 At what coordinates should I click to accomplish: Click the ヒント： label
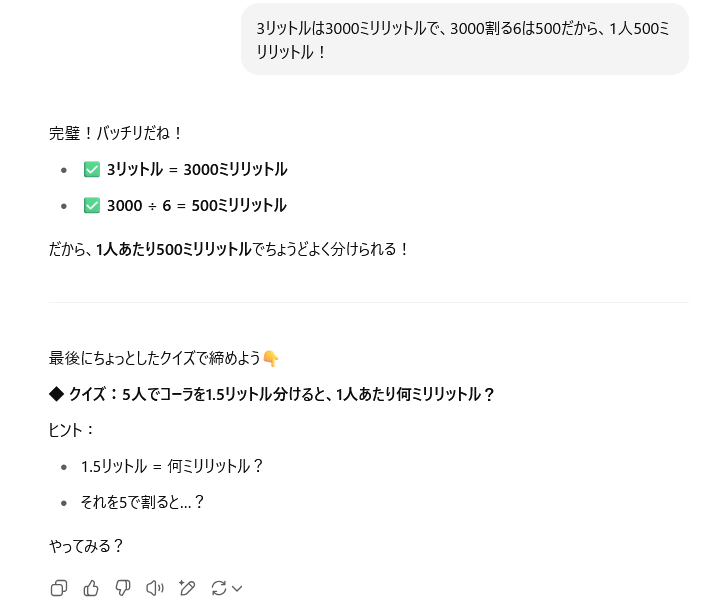coord(71,430)
